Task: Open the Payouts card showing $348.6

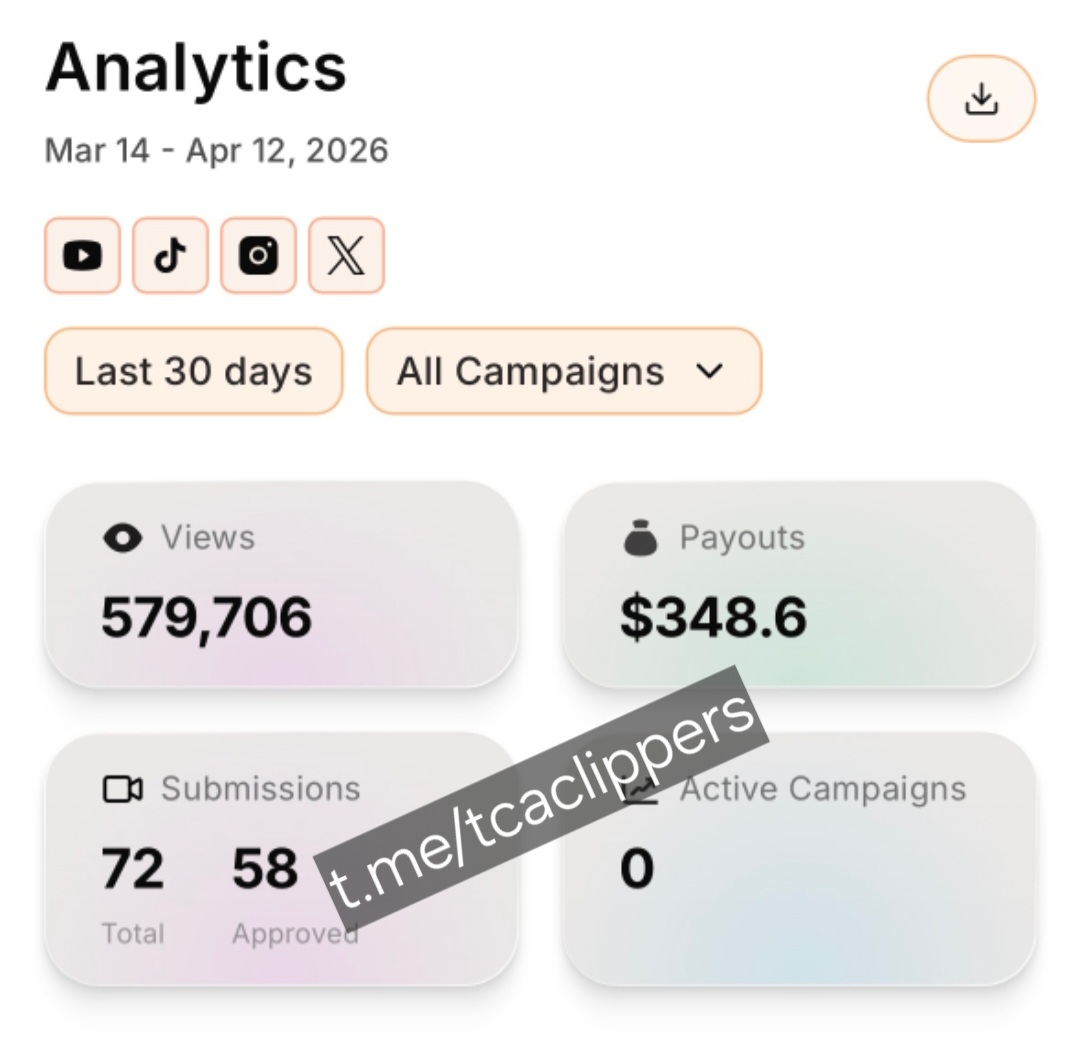Action: click(799, 585)
